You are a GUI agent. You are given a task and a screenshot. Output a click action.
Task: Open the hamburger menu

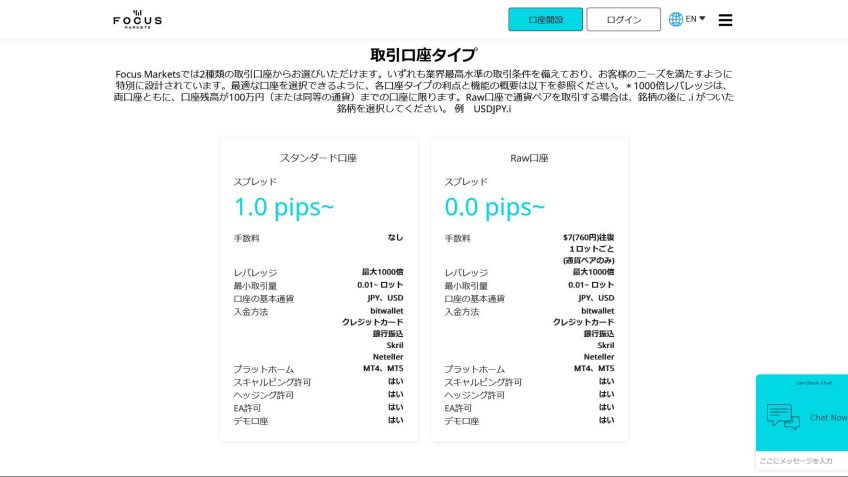[725, 20]
